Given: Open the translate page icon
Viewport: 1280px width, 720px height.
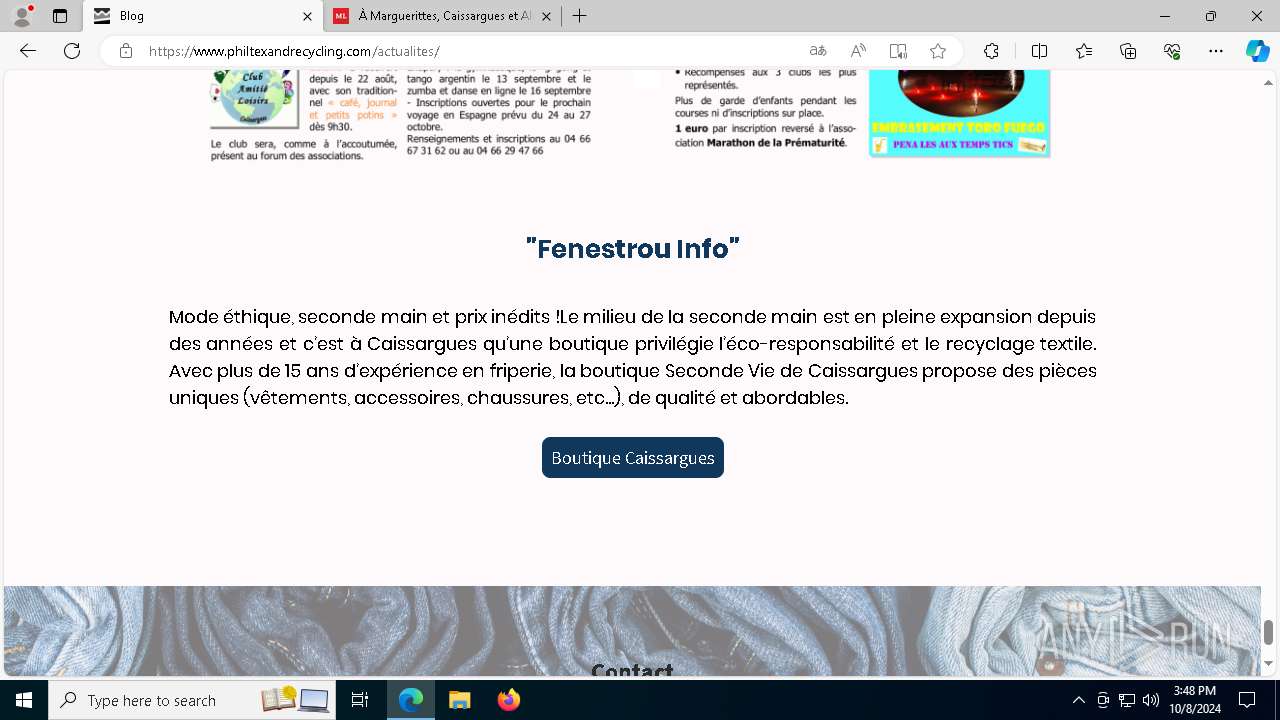Looking at the screenshot, I should tap(818, 51).
